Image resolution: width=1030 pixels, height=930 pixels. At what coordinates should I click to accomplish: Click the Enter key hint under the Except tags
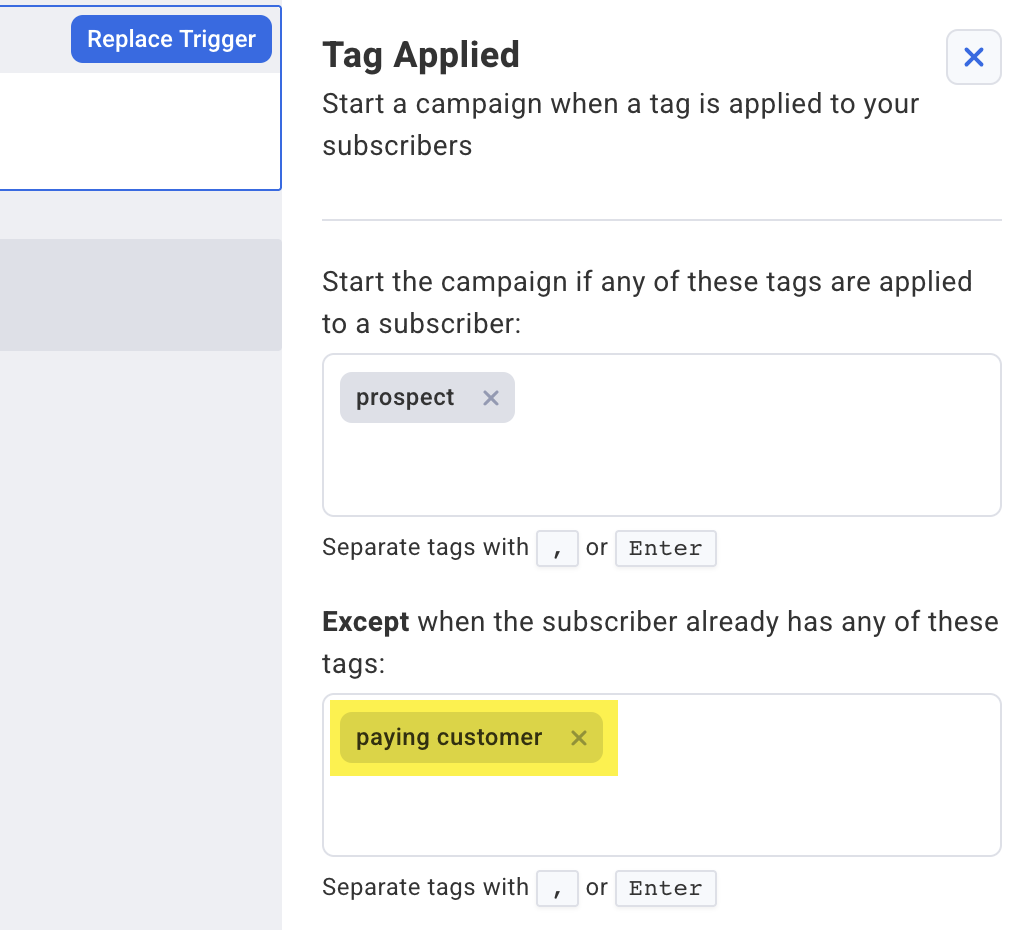[665, 889]
